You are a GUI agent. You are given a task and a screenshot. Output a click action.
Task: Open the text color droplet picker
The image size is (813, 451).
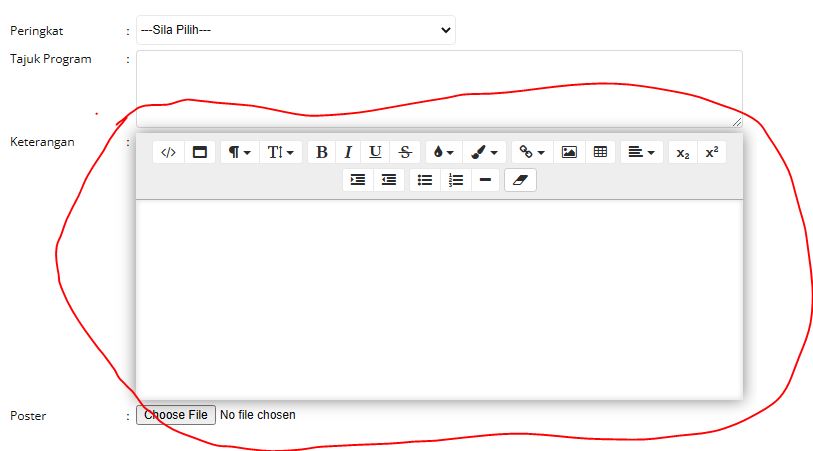click(x=443, y=153)
